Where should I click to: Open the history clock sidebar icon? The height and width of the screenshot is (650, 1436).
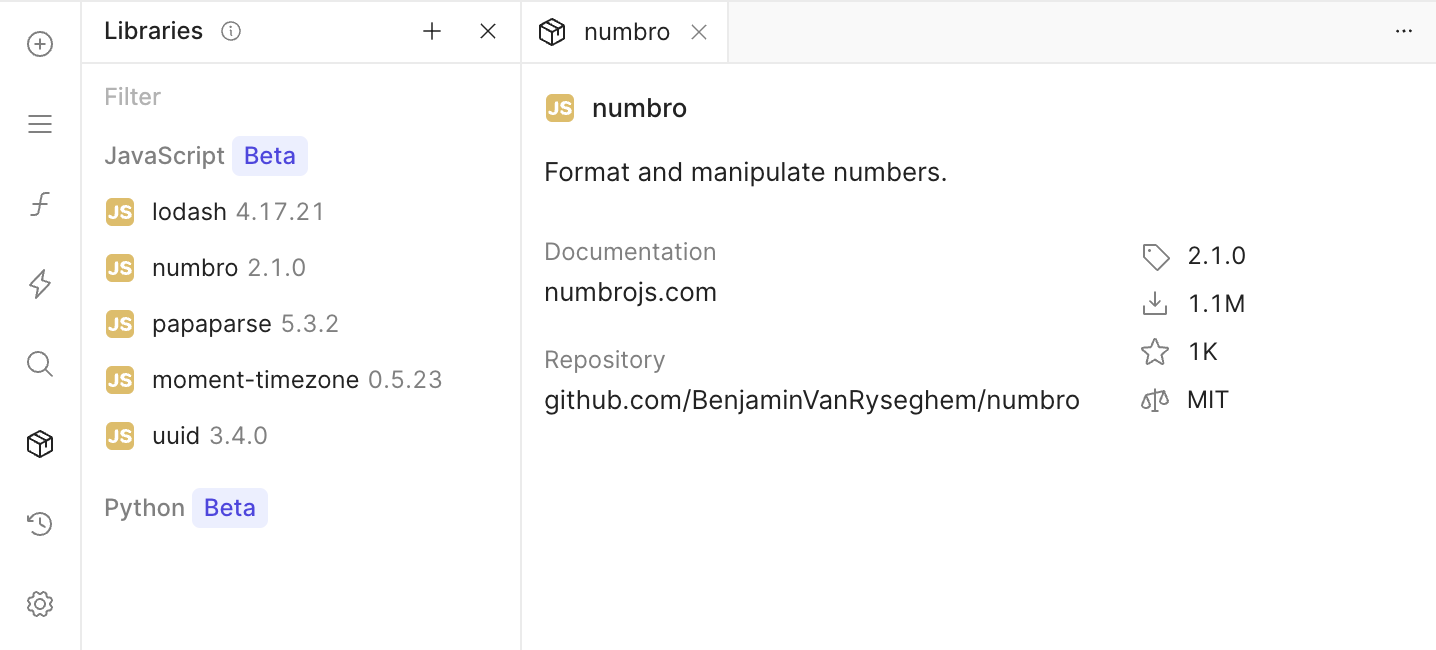(40, 524)
